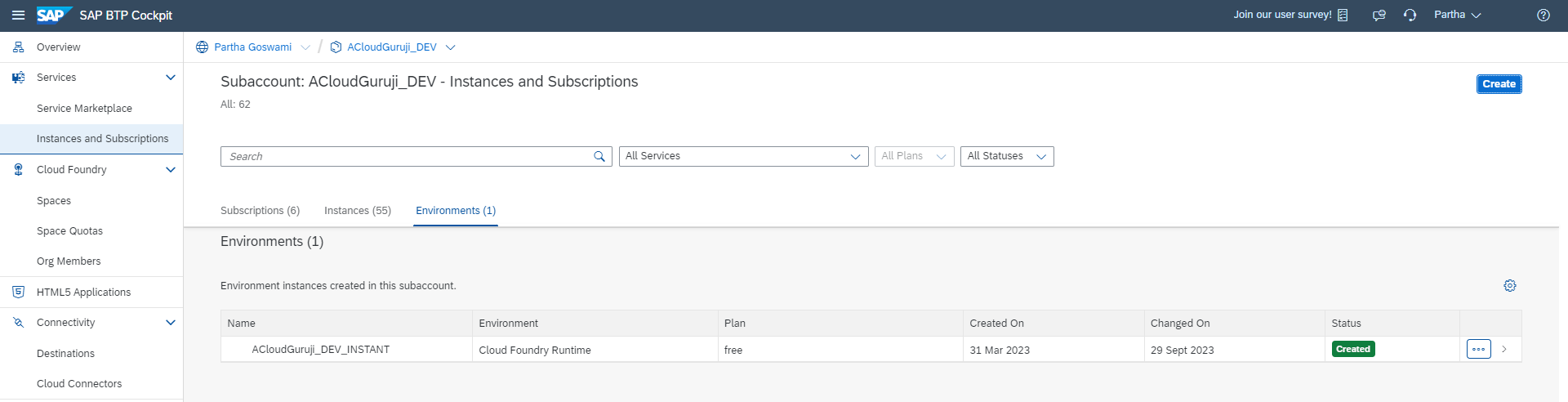
Task: Open the All Statuses dropdown
Action: pos(1006,157)
